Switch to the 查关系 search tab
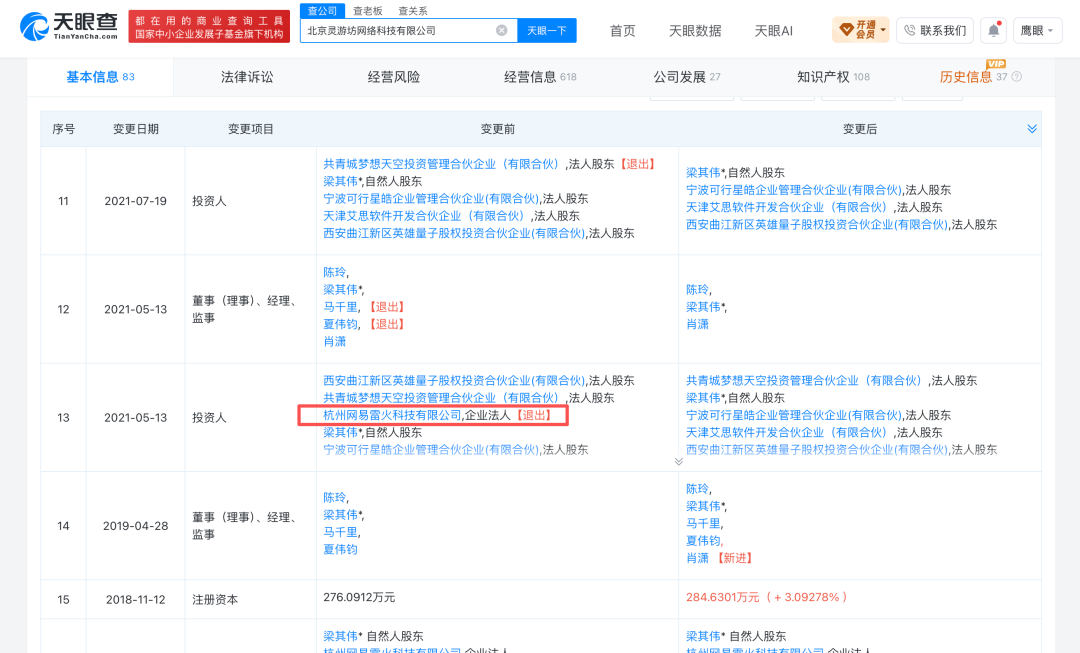This screenshot has height=653, width=1080. coord(413,11)
